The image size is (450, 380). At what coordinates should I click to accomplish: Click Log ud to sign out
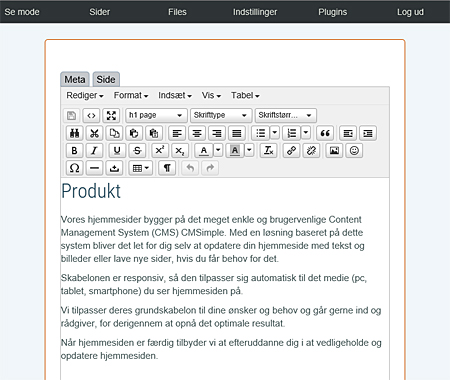click(x=410, y=12)
